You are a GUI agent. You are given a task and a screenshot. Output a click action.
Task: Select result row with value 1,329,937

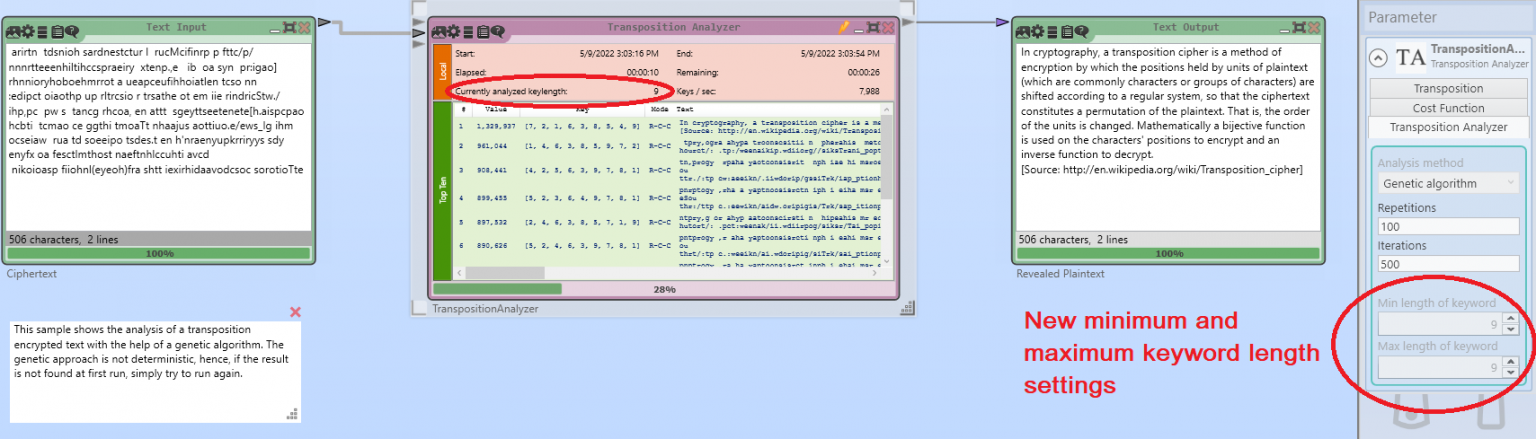pyautogui.click(x=668, y=127)
